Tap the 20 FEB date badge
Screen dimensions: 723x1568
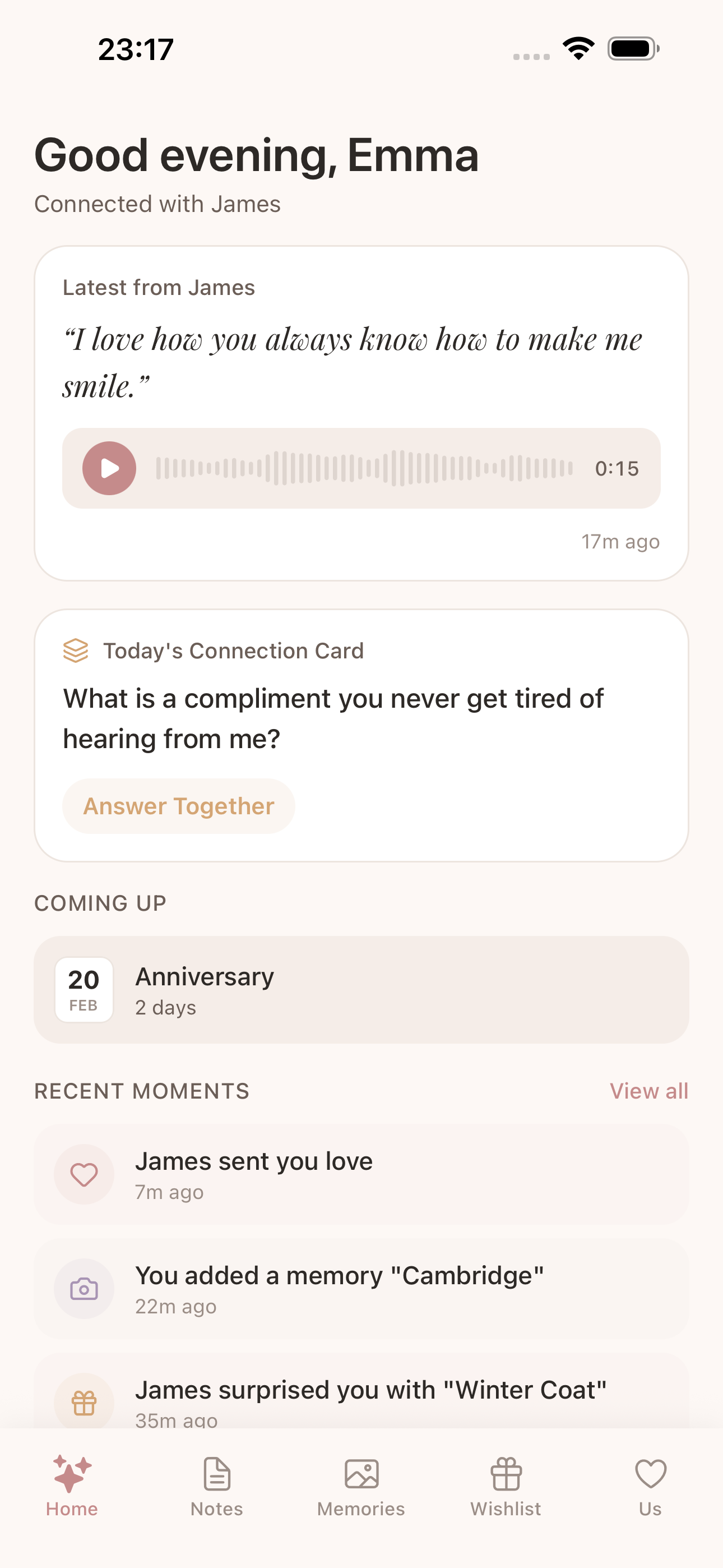click(84, 990)
